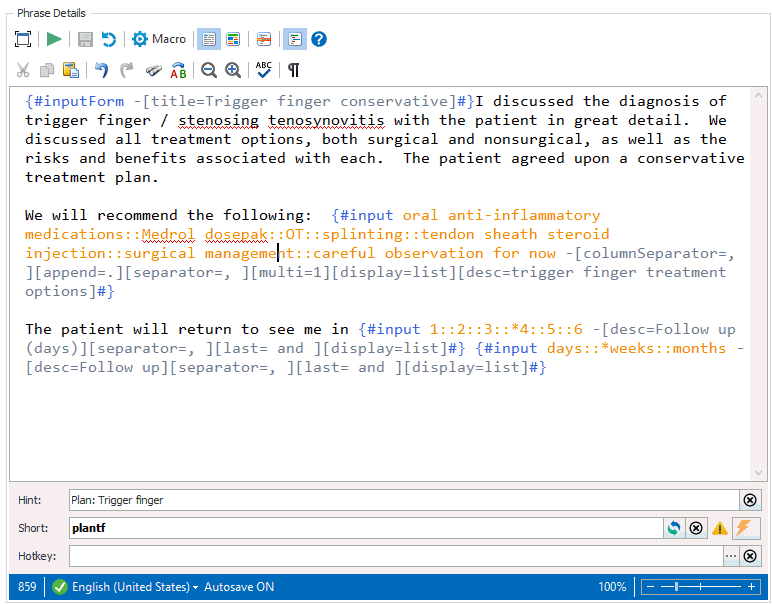Click into Hint field 'Plan: Trigger finger'
The image size is (772, 604).
(x=404, y=500)
